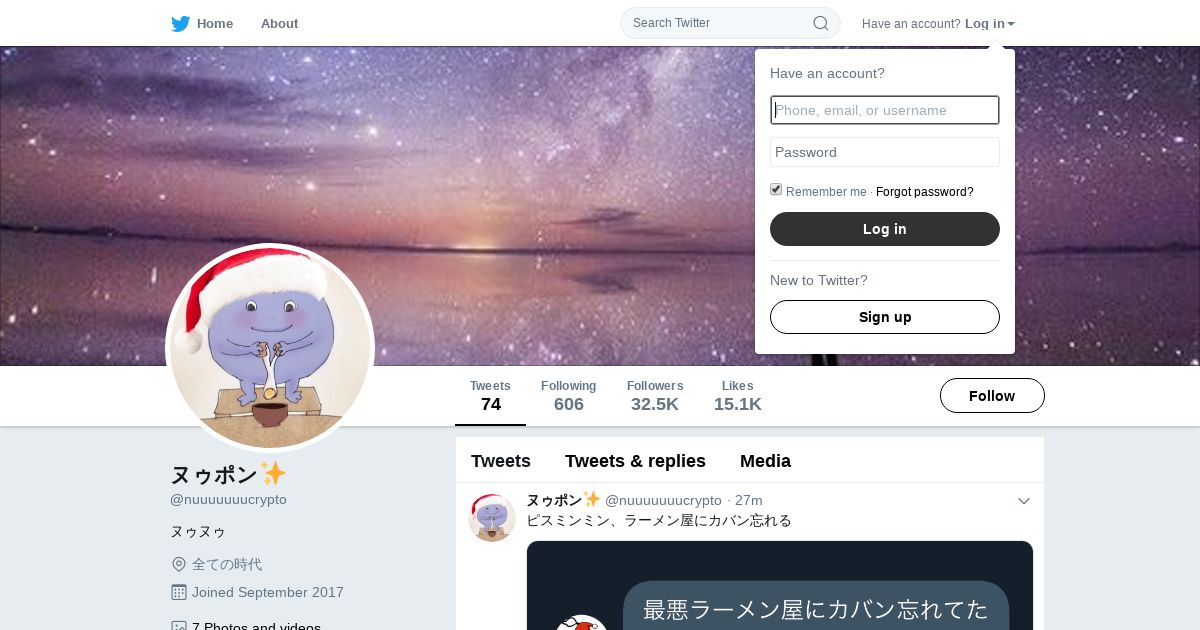Click the search magnifier icon

[820, 23]
